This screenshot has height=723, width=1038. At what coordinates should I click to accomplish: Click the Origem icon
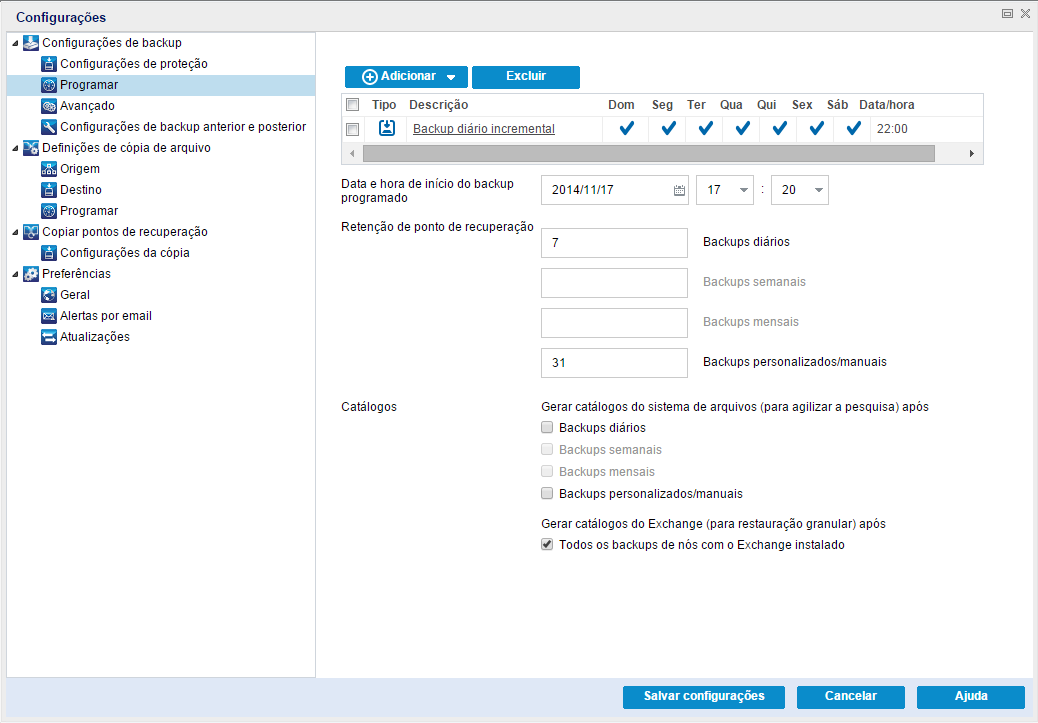[49, 169]
